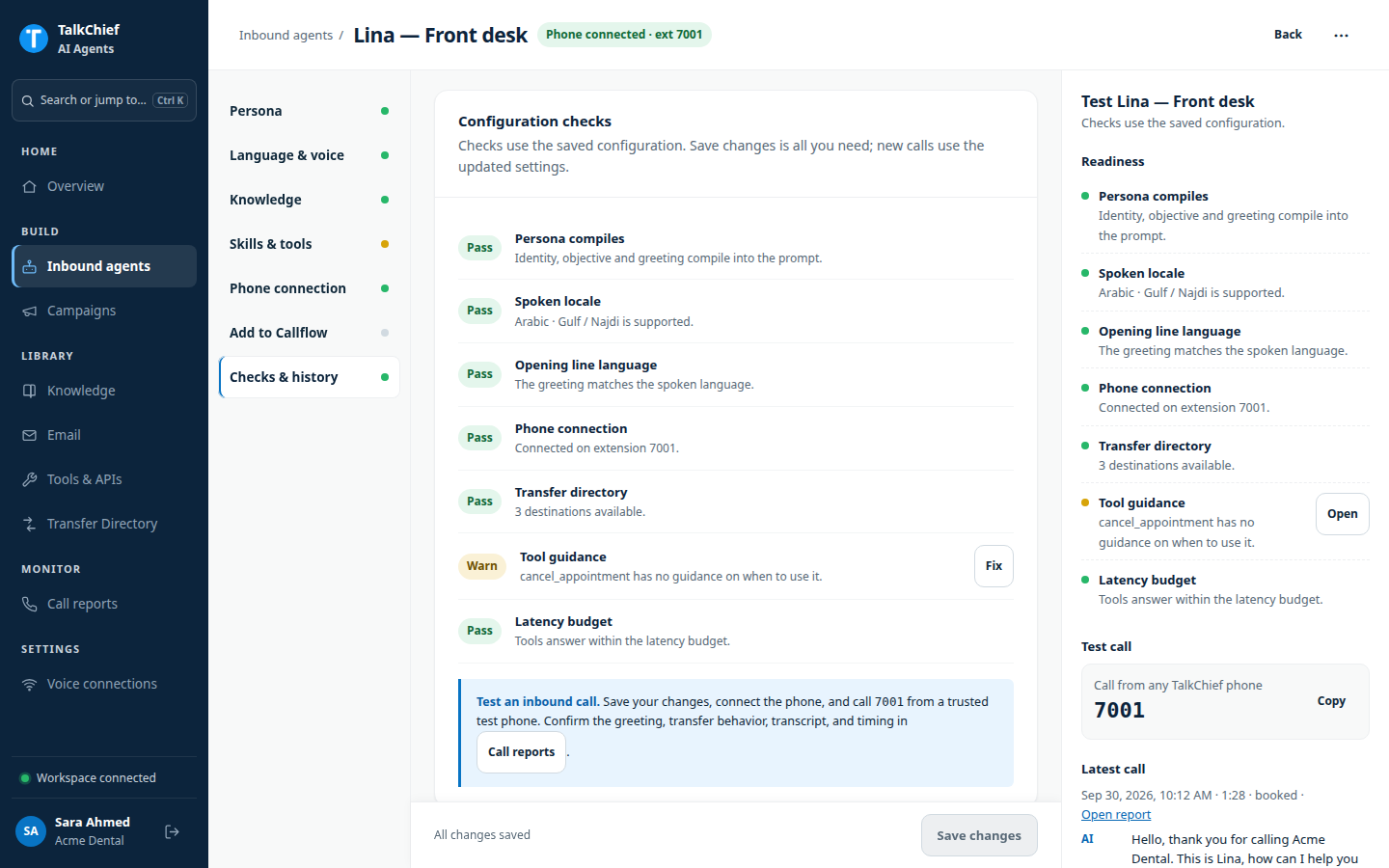The image size is (1389, 868).
Task: Click the SA user avatar
Action: coord(31,831)
